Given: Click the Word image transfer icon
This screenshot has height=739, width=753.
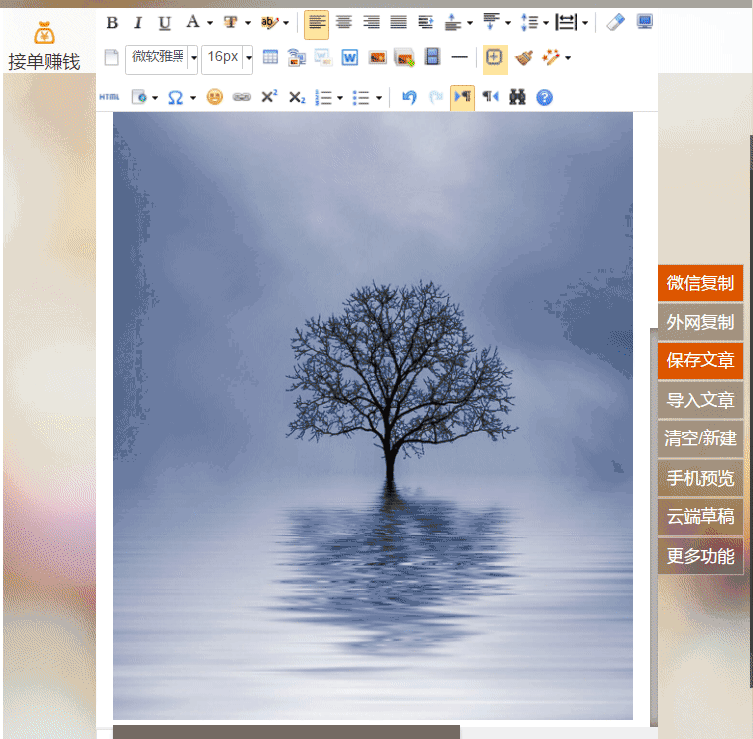Looking at the screenshot, I should pos(323,58).
